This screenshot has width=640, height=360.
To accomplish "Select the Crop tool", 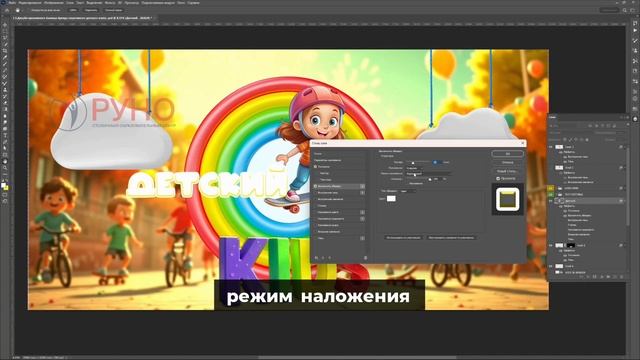I will 4,51.
